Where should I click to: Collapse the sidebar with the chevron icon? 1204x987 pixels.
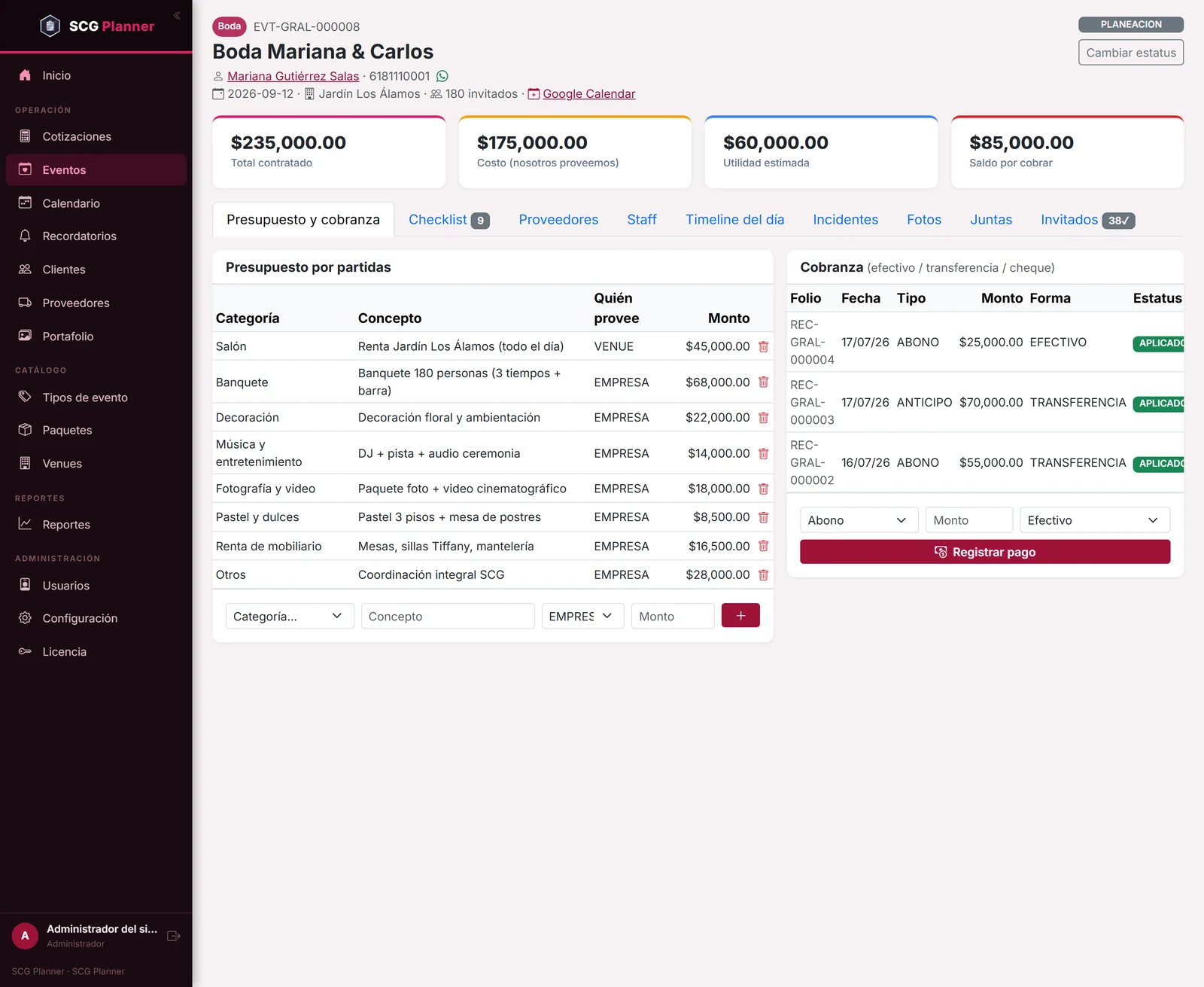click(177, 15)
